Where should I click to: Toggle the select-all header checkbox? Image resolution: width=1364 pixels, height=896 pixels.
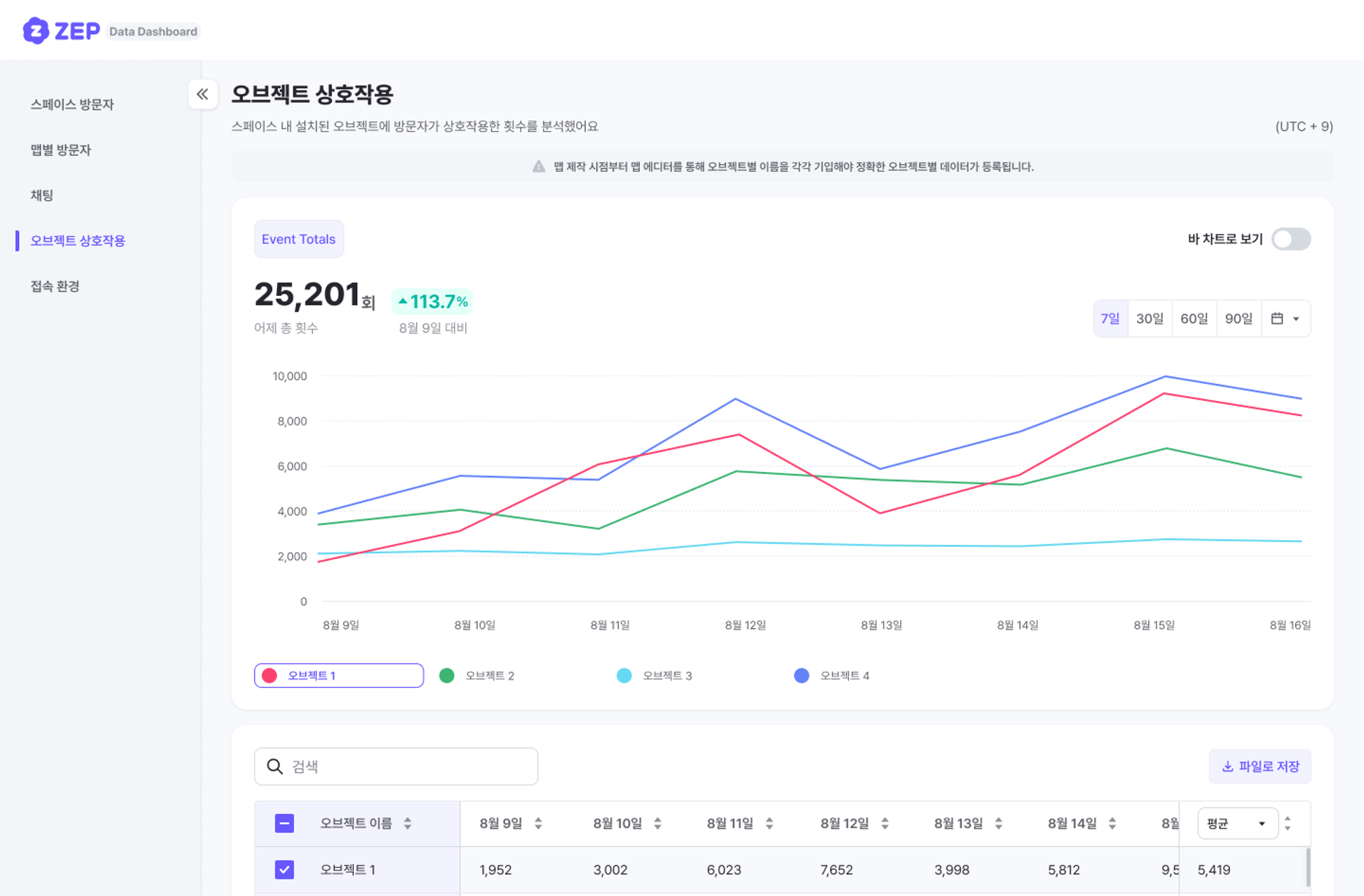(284, 823)
